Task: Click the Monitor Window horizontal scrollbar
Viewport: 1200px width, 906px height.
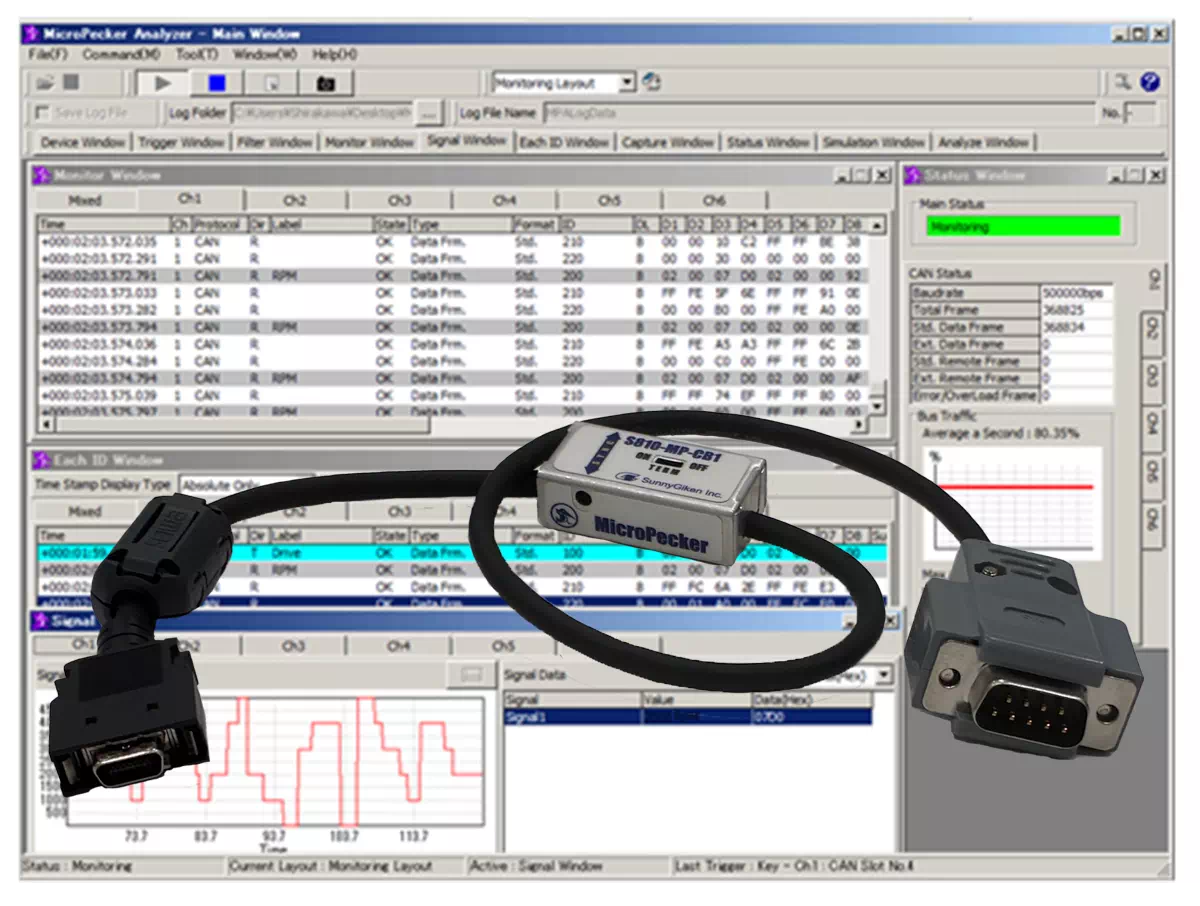Action: click(x=450, y=425)
